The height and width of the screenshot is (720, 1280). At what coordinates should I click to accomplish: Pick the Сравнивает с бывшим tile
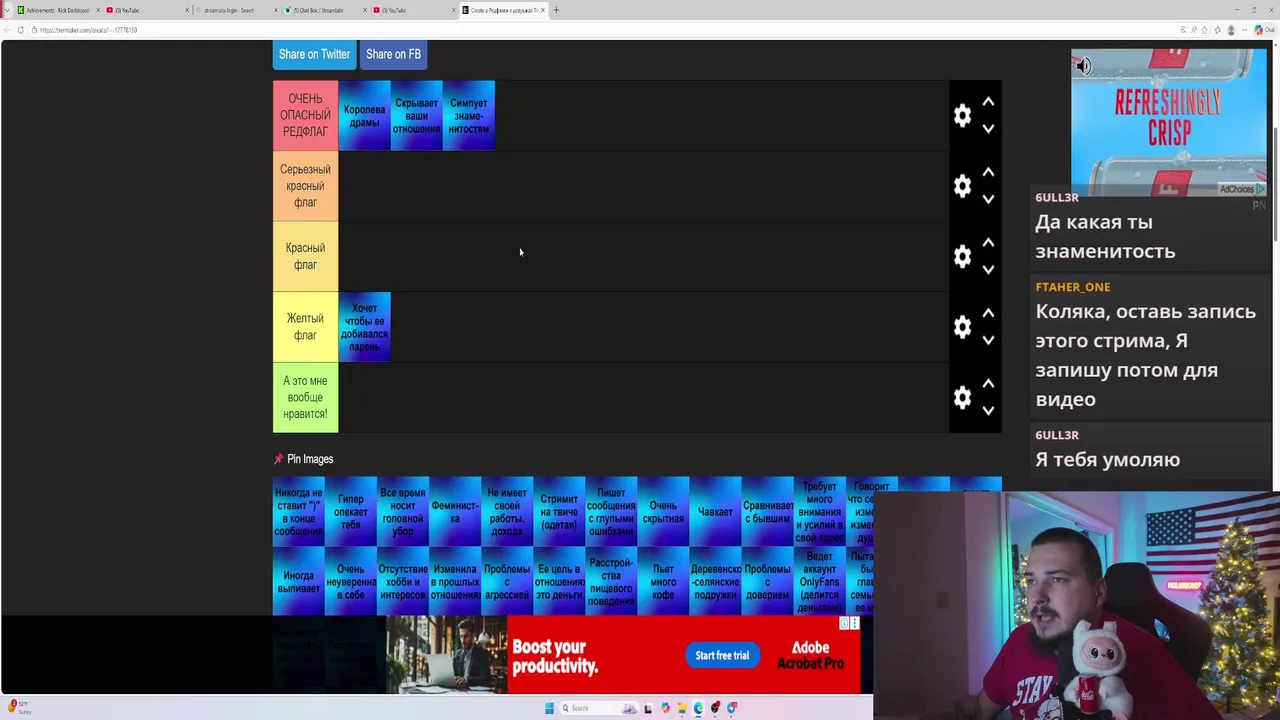click(767, 512)
